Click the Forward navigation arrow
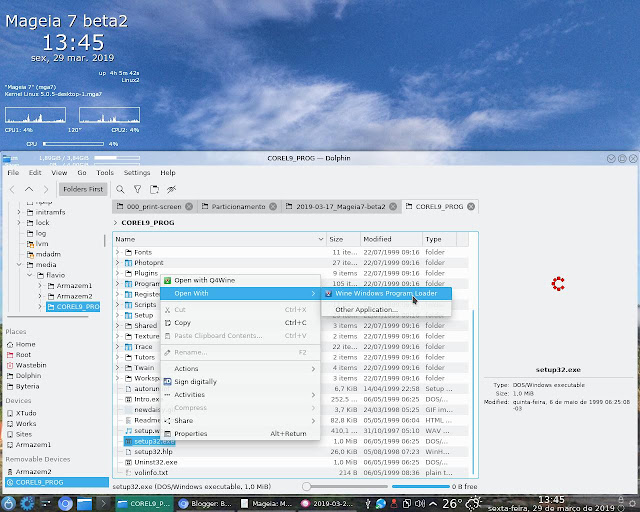Viewport: 640px width, 512px height. tap(46, 189)
